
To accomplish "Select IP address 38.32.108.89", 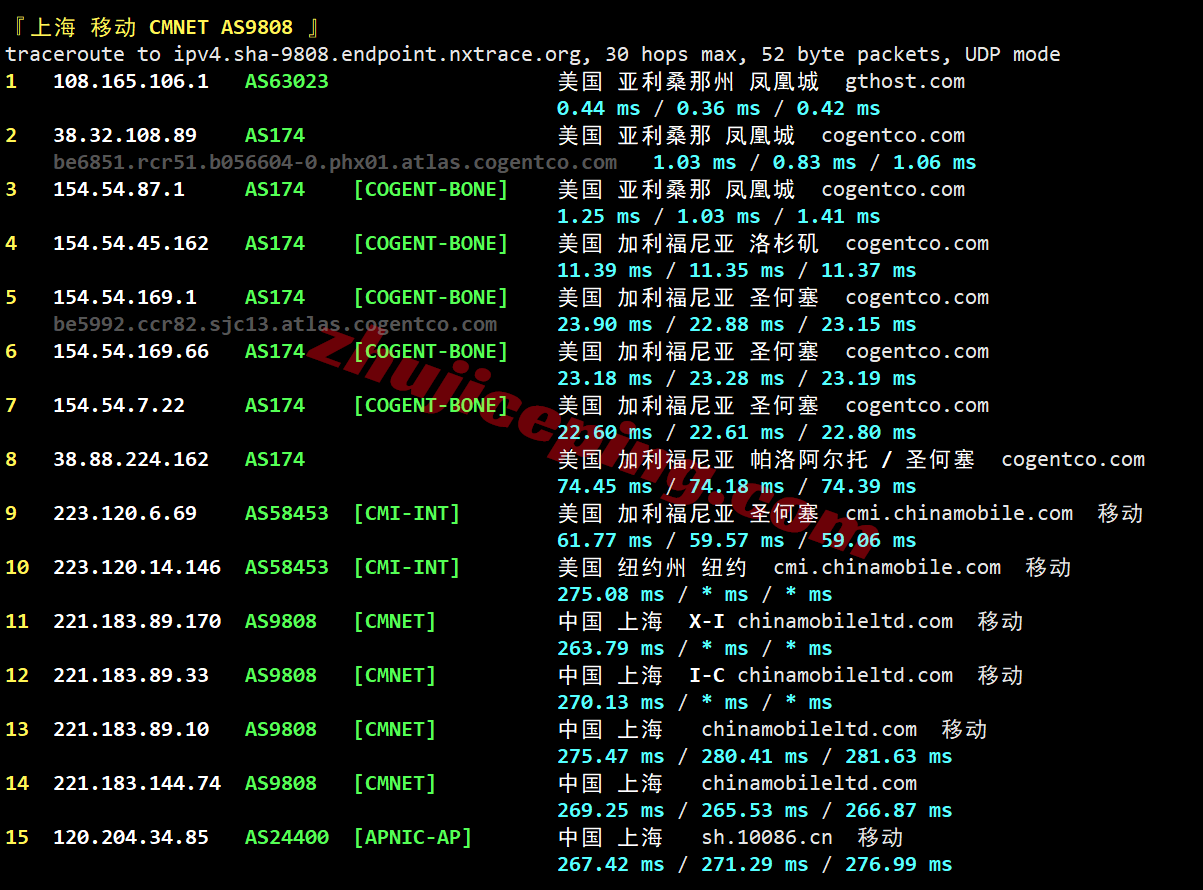I will pos(125,136).
